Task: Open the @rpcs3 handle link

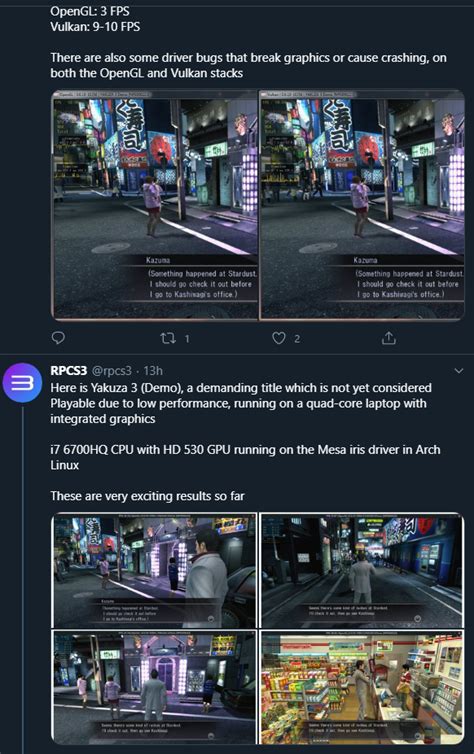Action: pyautogui.click(x=112, y=371)
